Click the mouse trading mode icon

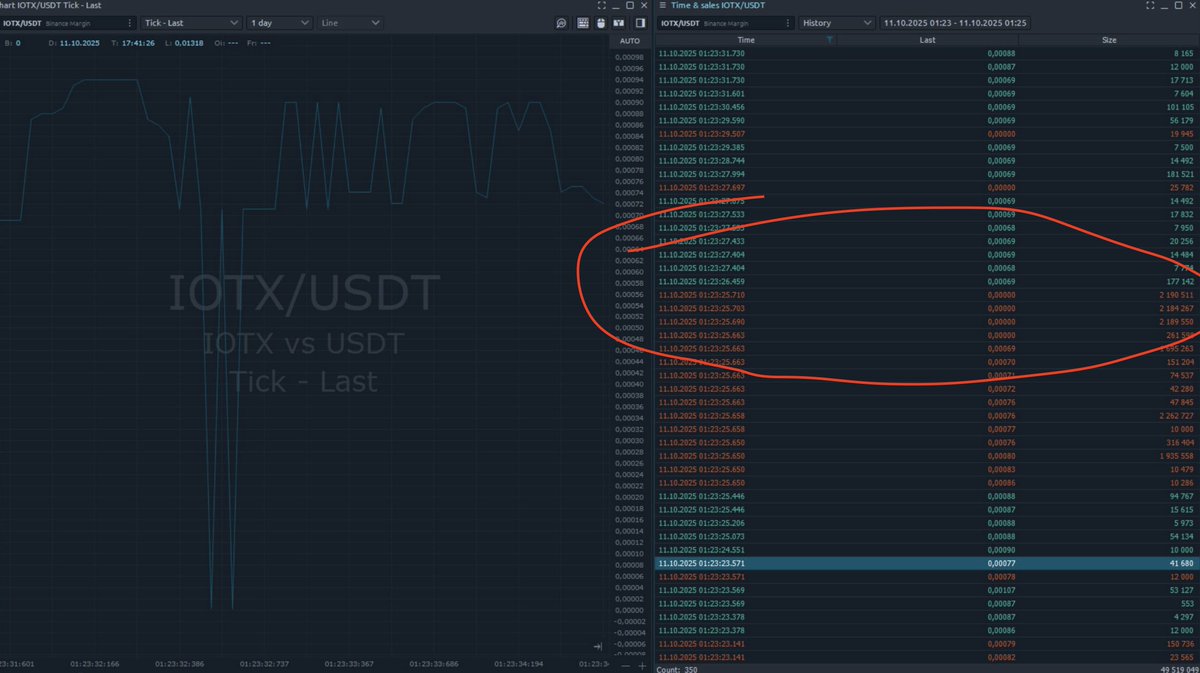point(600,22)
